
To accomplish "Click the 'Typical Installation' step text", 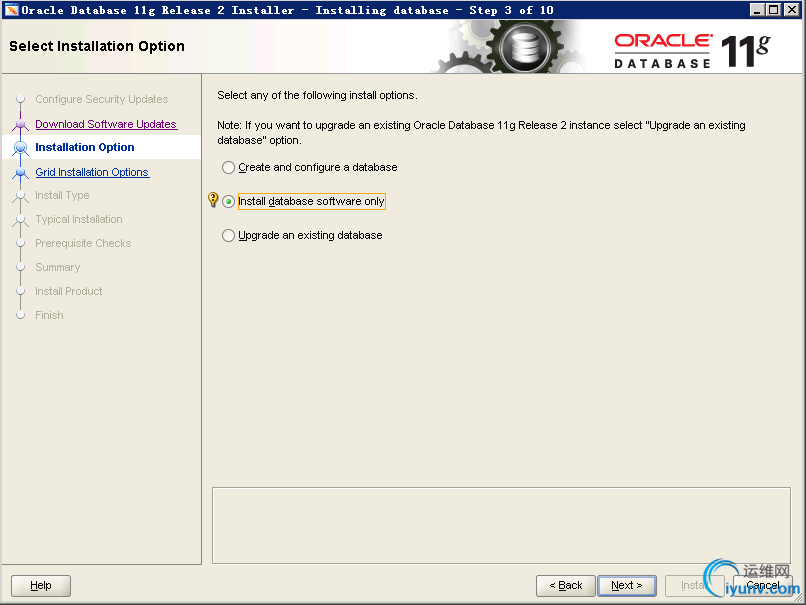I will point(79,219).
